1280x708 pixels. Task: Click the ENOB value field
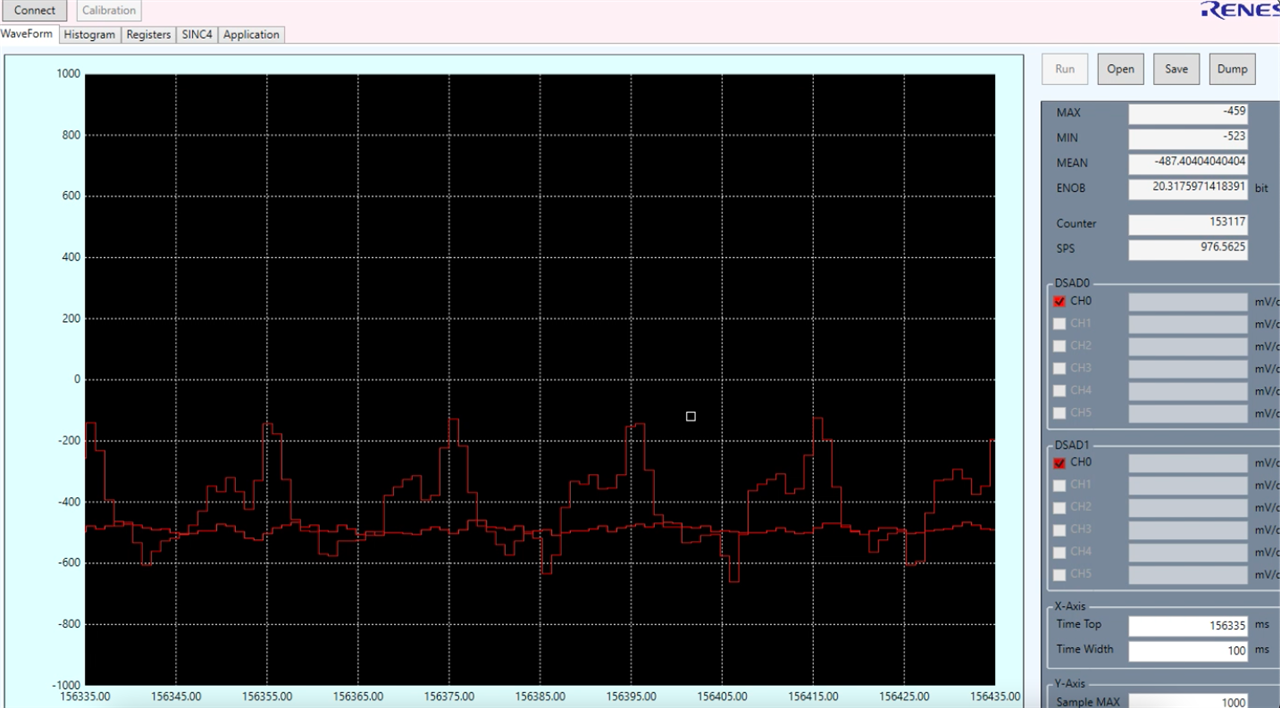tap(1188, 188)
